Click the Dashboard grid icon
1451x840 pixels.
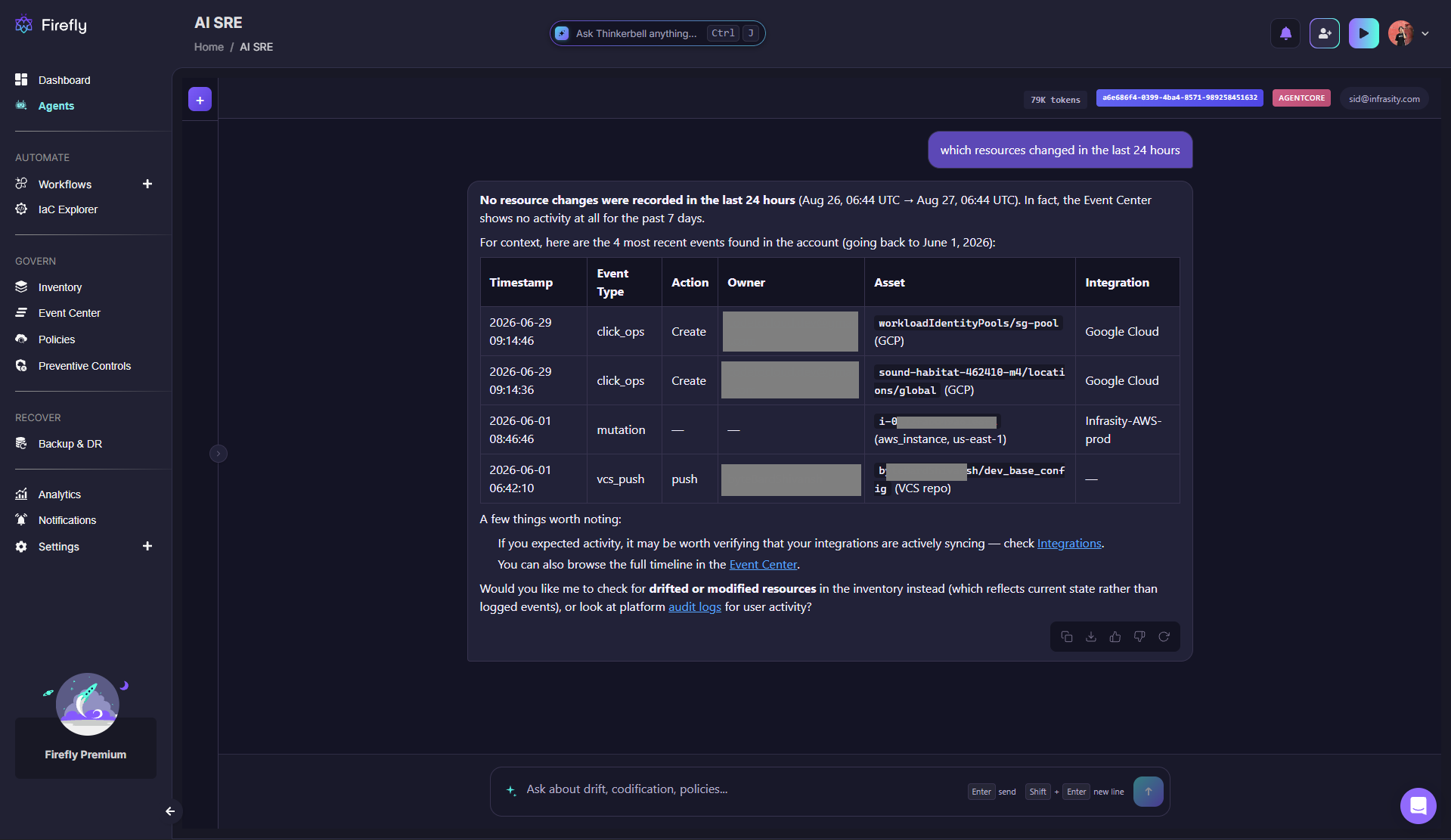click(x=21, y=79)
